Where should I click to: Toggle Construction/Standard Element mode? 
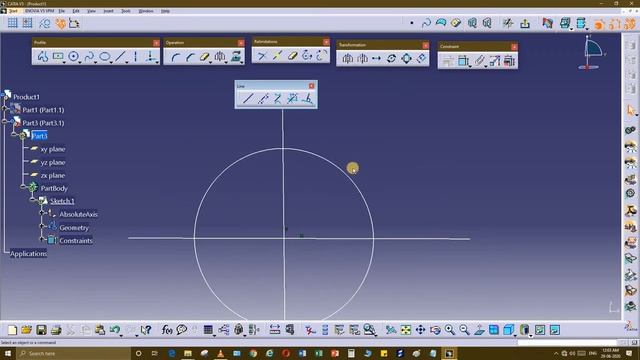point(44,23)
